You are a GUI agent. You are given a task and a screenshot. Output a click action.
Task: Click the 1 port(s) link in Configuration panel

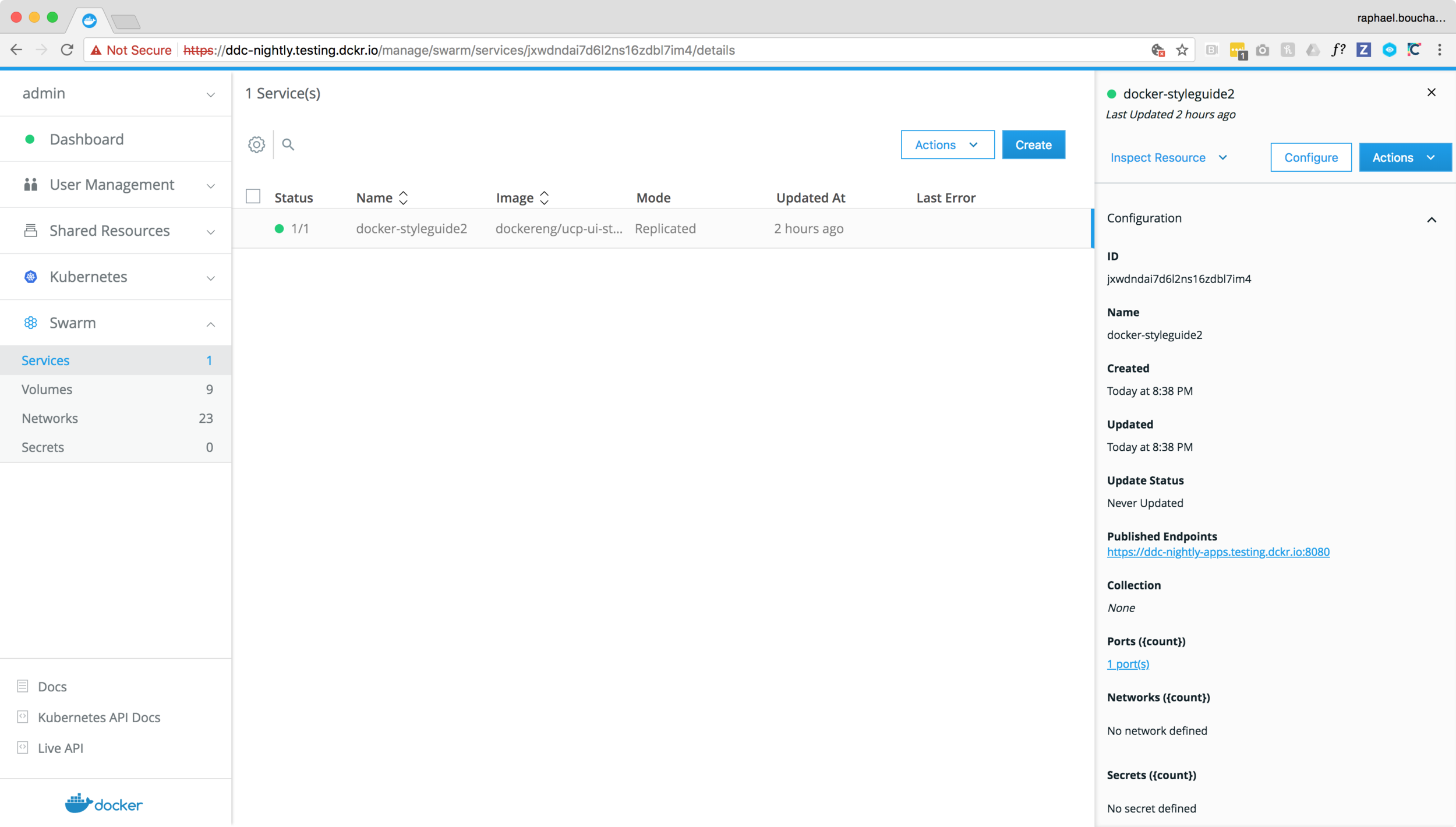click(1127, 663)
